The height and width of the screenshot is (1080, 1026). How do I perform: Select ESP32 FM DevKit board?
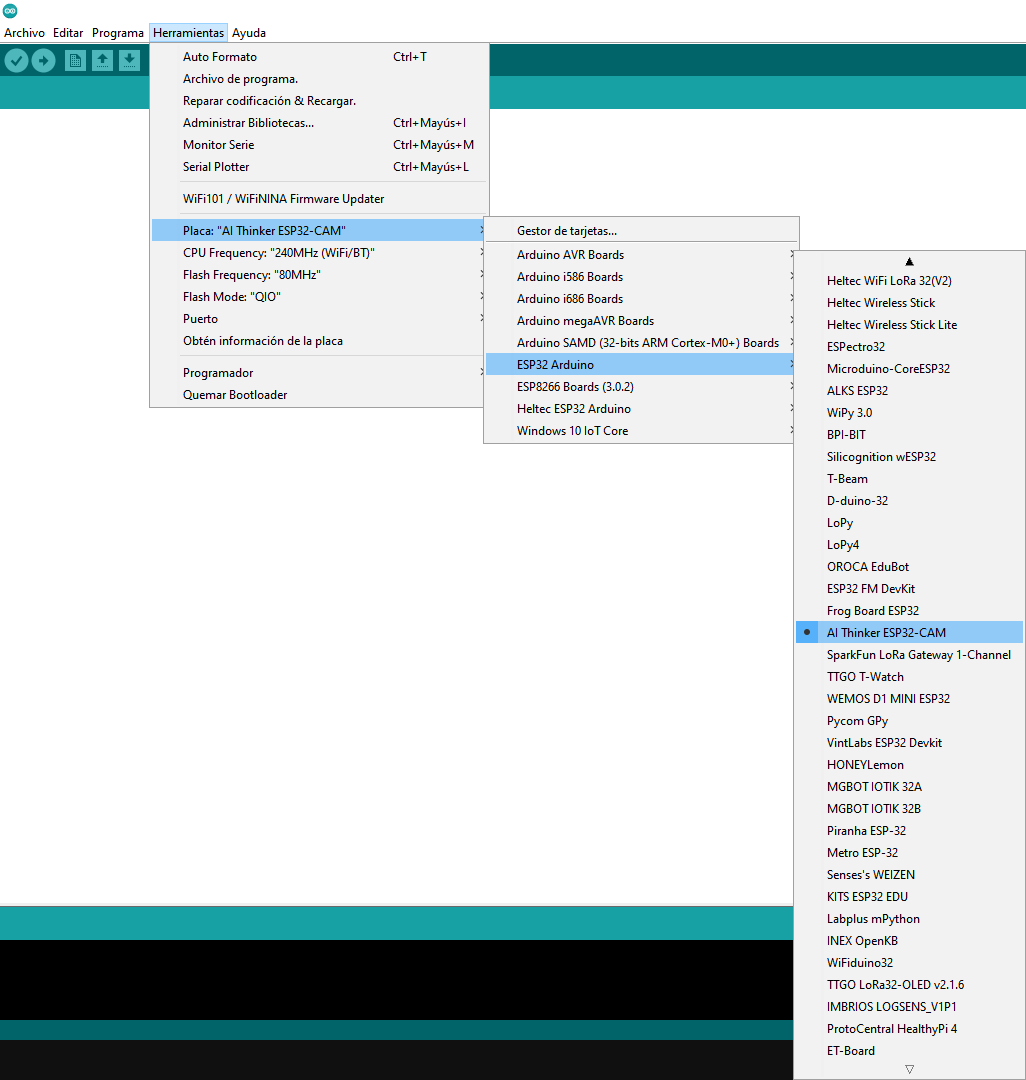tap(909, 589)
